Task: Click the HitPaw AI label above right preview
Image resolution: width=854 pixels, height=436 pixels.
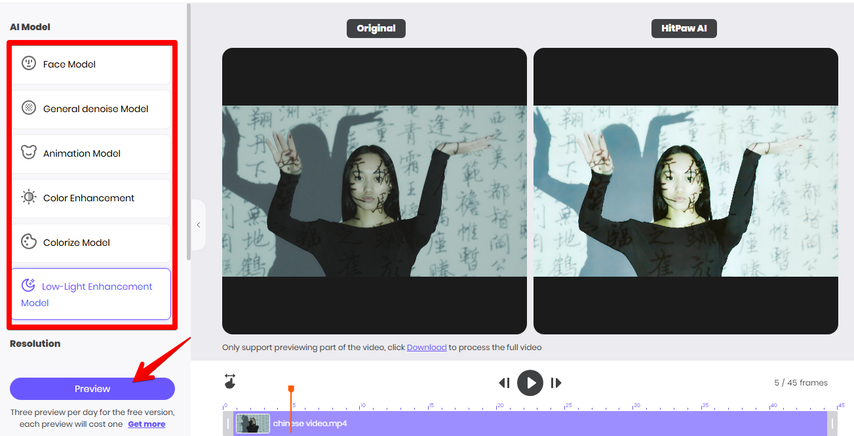Action: 684,28
